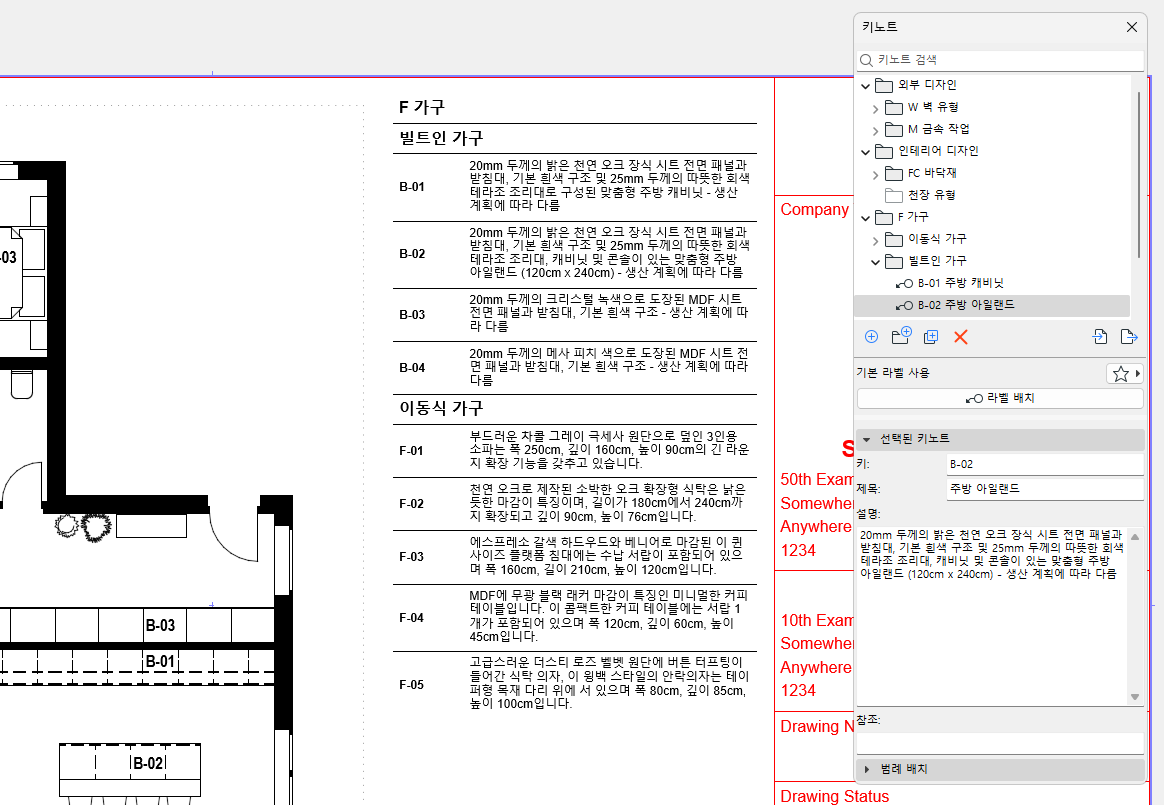Click the M 금속 작업 folder icon

894,129
